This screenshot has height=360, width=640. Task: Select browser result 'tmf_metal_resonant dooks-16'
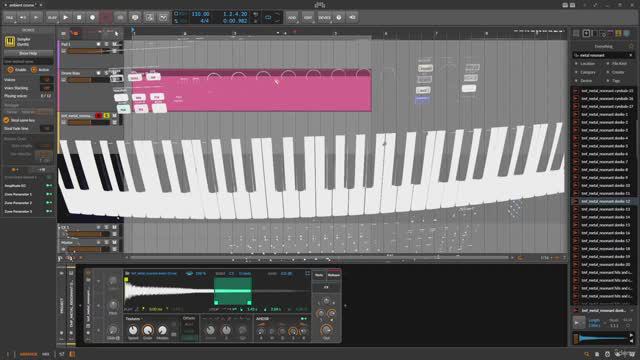point(603,233)
